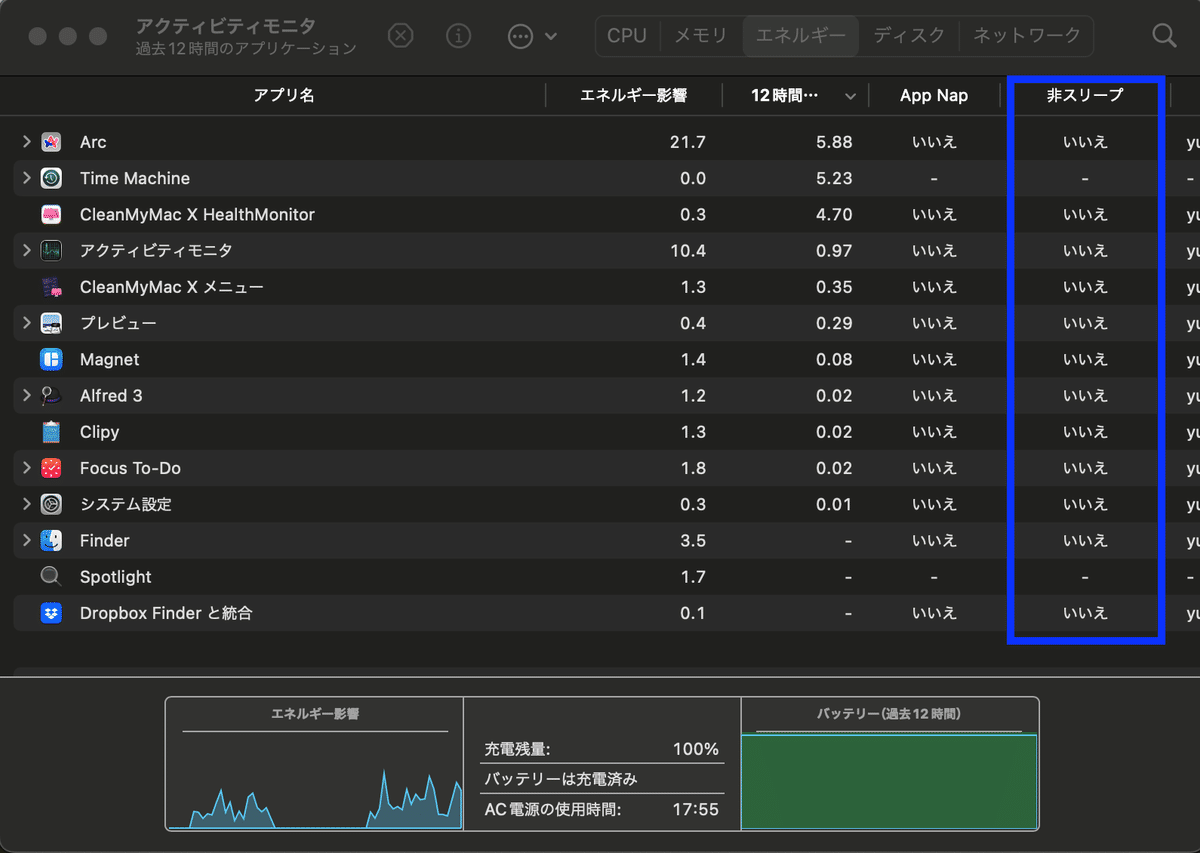Click the 充電残量 100% value
This screenshot has height=853, width=1200.
tap(696, 749)
